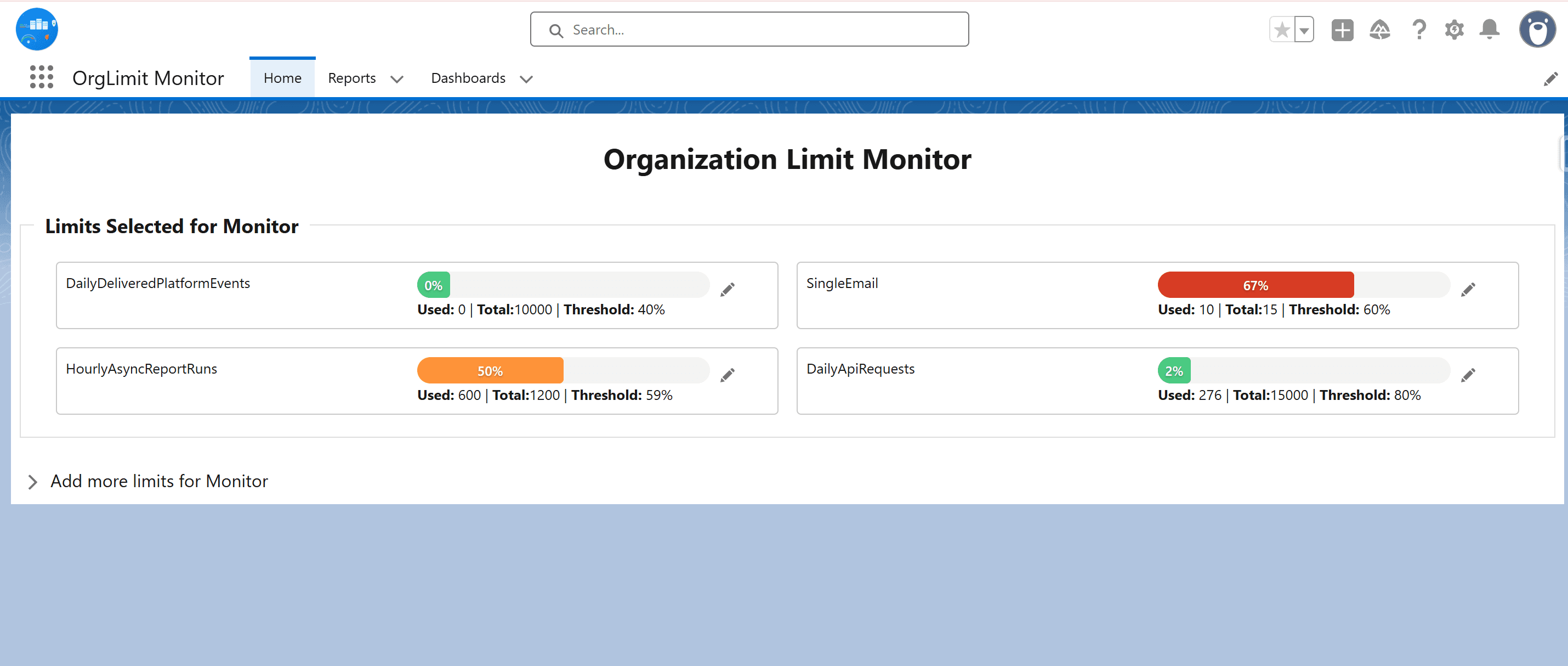Edit HourlyAsyncReportRuns threshold
This screenshot has width=1568, height=666.
tap(728, 375)
